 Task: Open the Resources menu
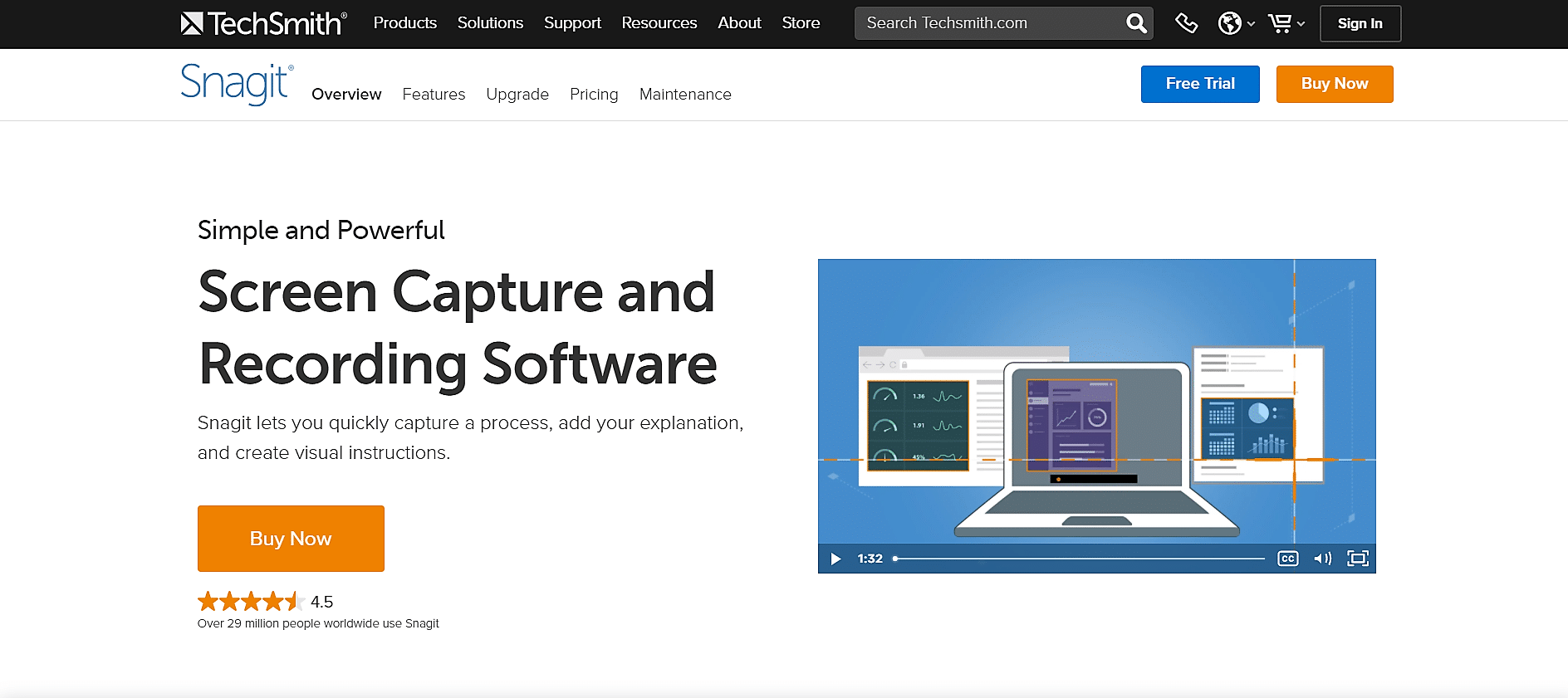tap(659, 23)
